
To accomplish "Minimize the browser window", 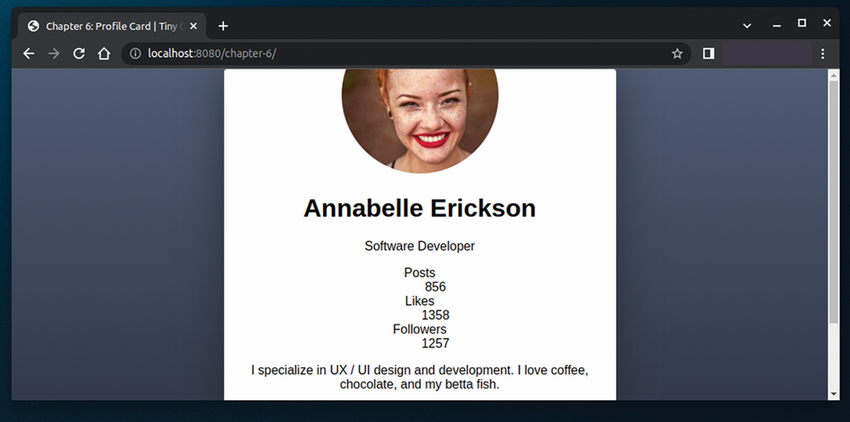I will point(777,25).
